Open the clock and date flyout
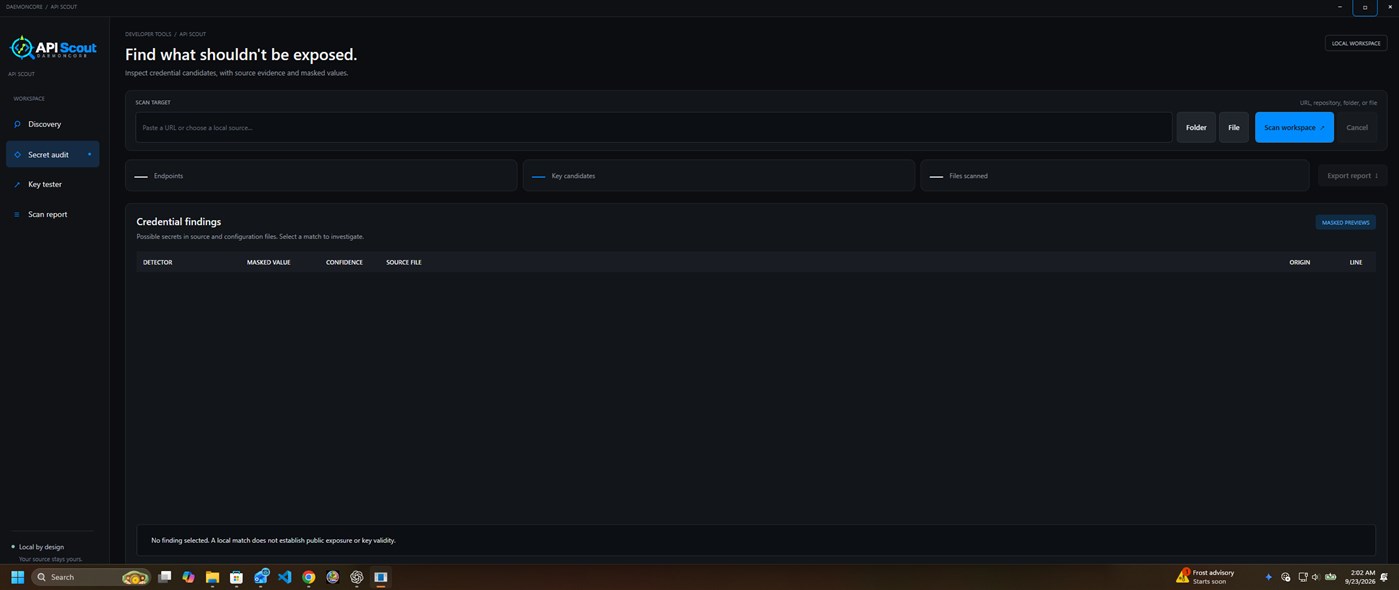The width and height of the screenshot is (1399, 590). pyautogui.click(x=1359, y=577)
